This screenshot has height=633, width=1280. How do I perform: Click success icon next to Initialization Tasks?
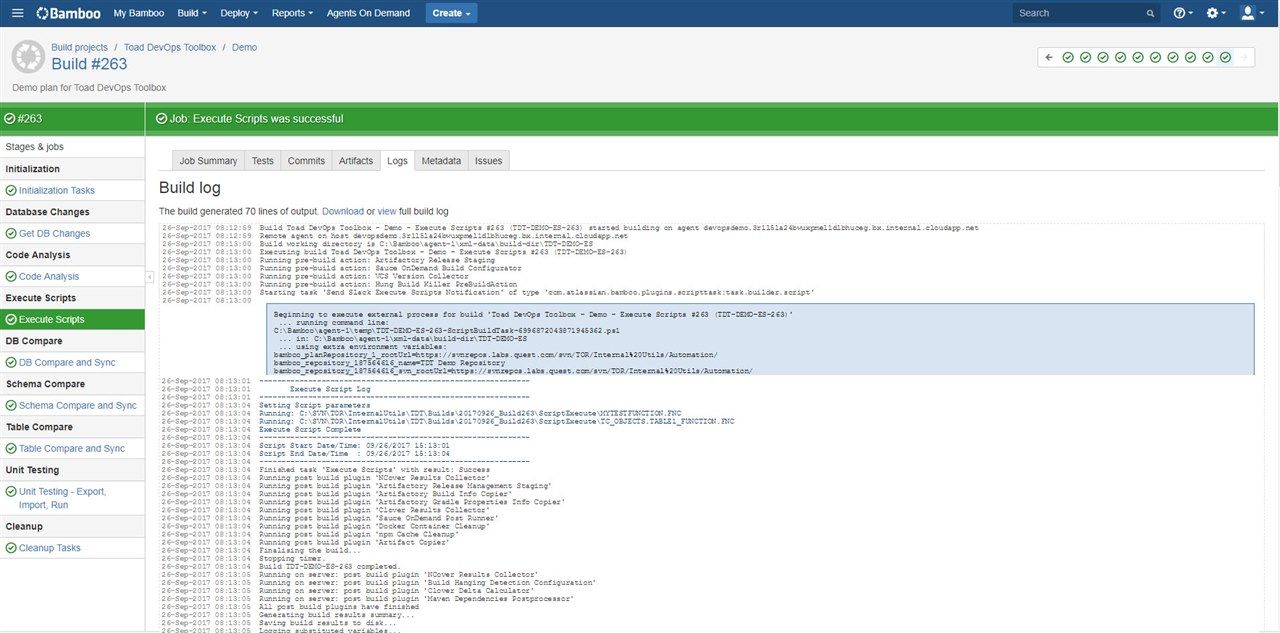click(x=11, y=190)
